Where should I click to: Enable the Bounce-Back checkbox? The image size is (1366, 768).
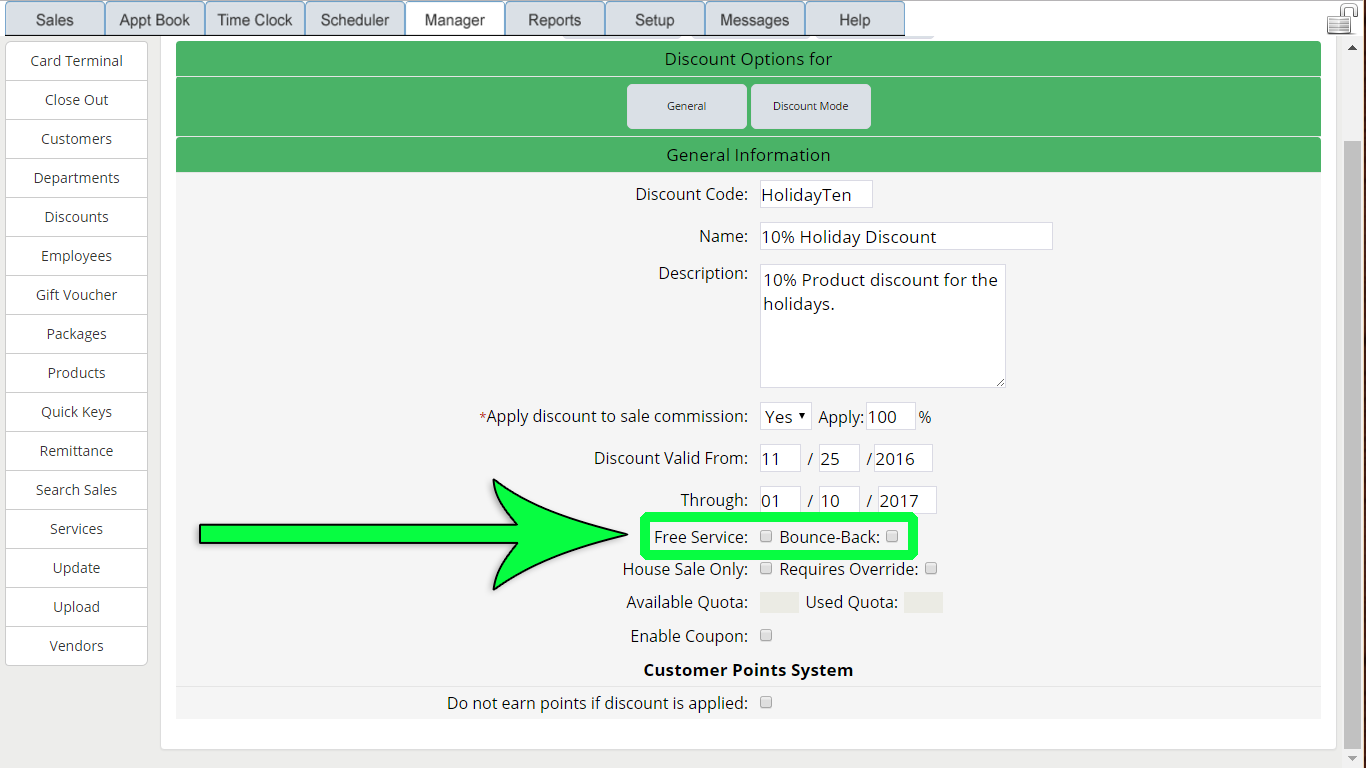coord(892,537)
